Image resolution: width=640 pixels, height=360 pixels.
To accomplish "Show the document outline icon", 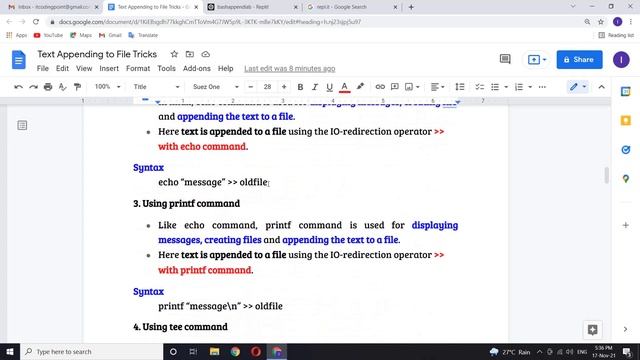I will click(22, 125).
